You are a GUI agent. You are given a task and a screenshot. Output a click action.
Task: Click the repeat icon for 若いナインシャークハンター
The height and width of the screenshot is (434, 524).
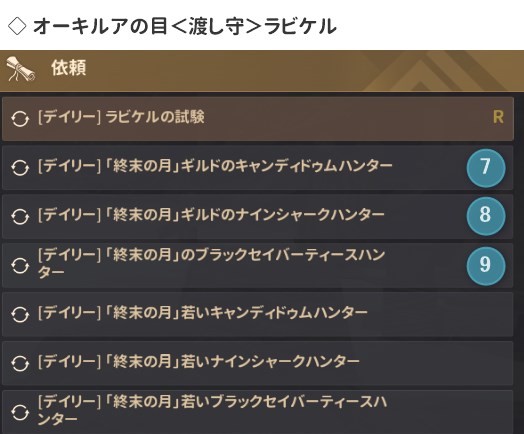[20, 363]
